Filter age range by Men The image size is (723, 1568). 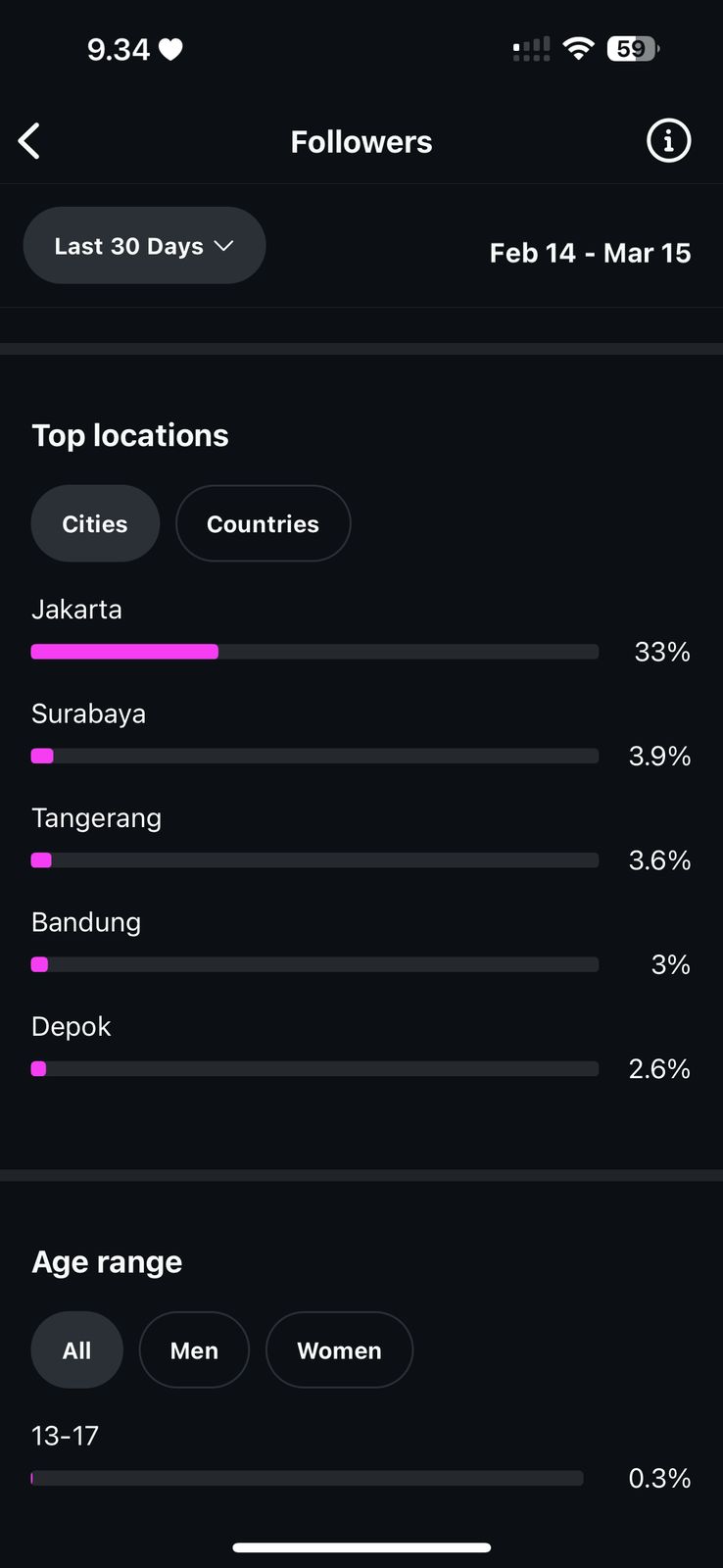click(x=194, y=1350)
